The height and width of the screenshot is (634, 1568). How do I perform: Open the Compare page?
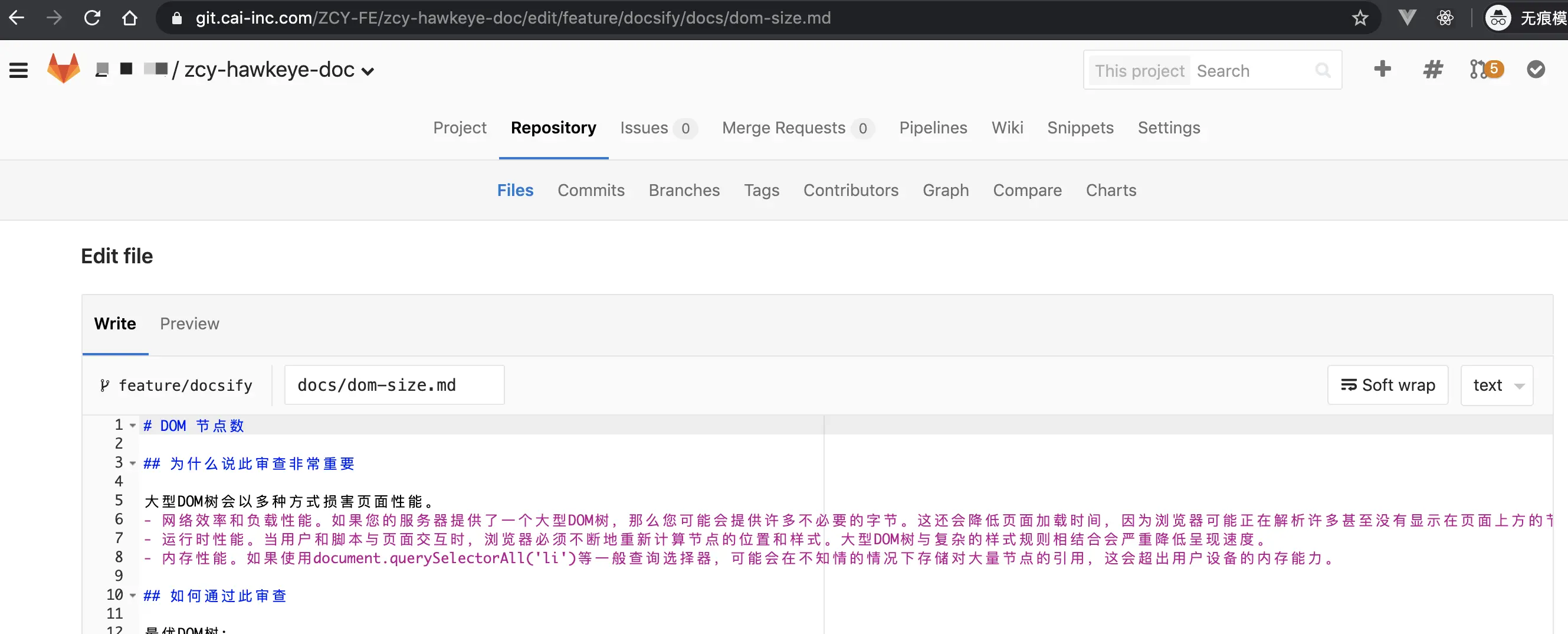click(1028, 191)
